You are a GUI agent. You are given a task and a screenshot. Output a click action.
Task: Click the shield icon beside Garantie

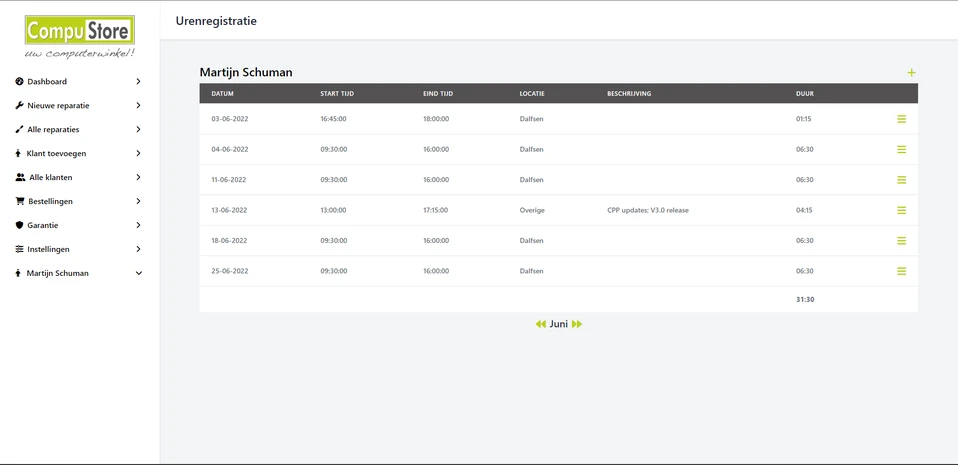click(x=19, y=225)
